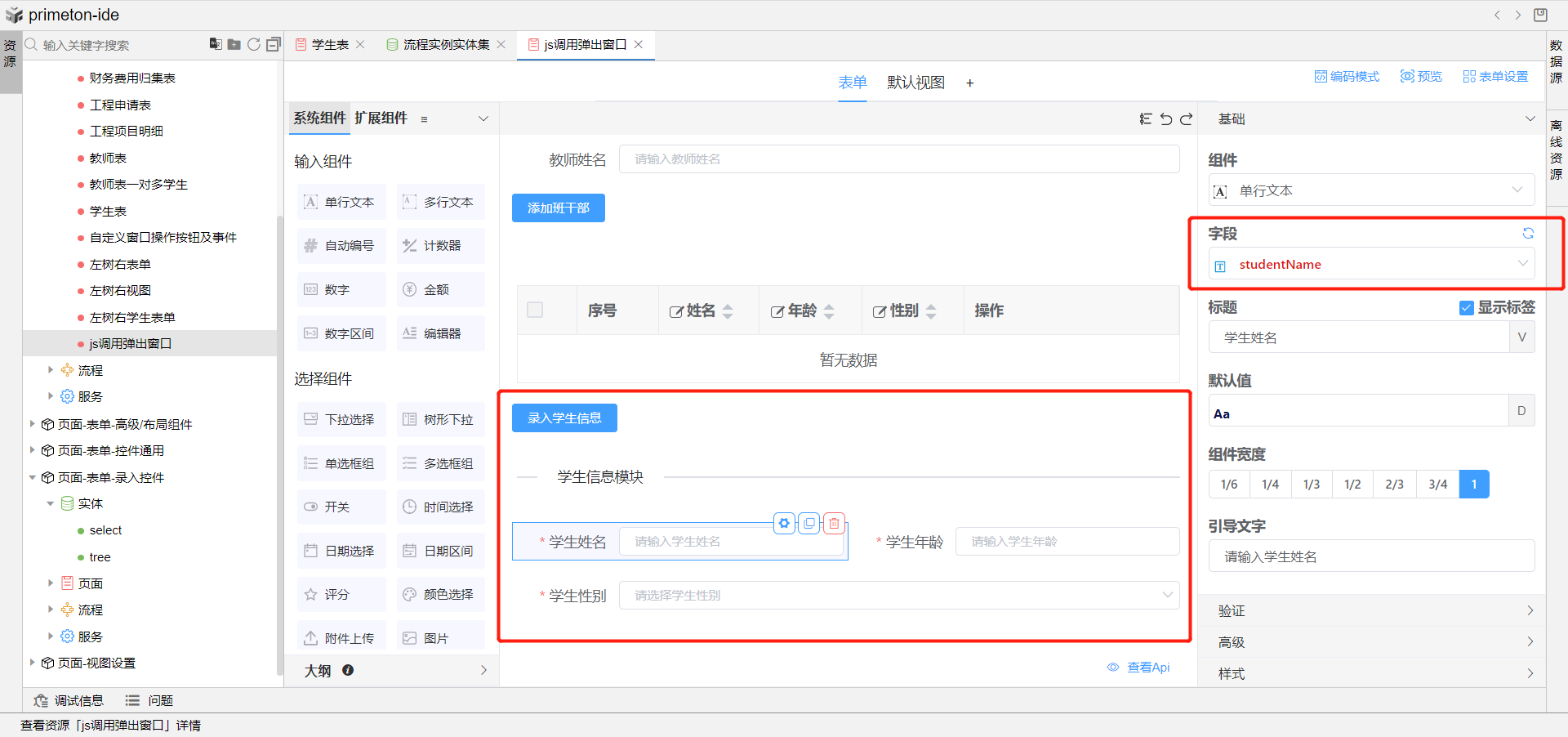Expand the 页面-视图设置 tree node

tap(33, 663)
